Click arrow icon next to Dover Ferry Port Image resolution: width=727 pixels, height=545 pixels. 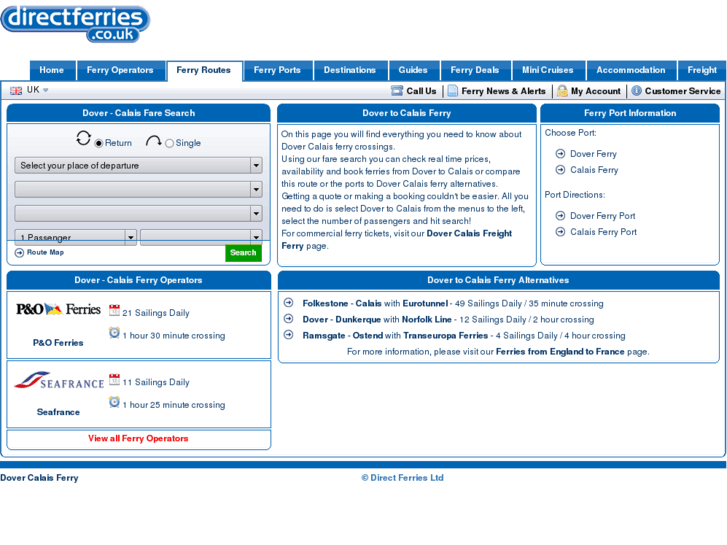coord(560,215)
